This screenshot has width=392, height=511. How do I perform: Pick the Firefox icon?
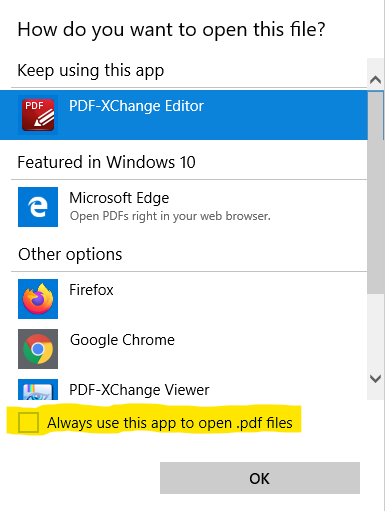pyautogui.click(x=38, y=299)
